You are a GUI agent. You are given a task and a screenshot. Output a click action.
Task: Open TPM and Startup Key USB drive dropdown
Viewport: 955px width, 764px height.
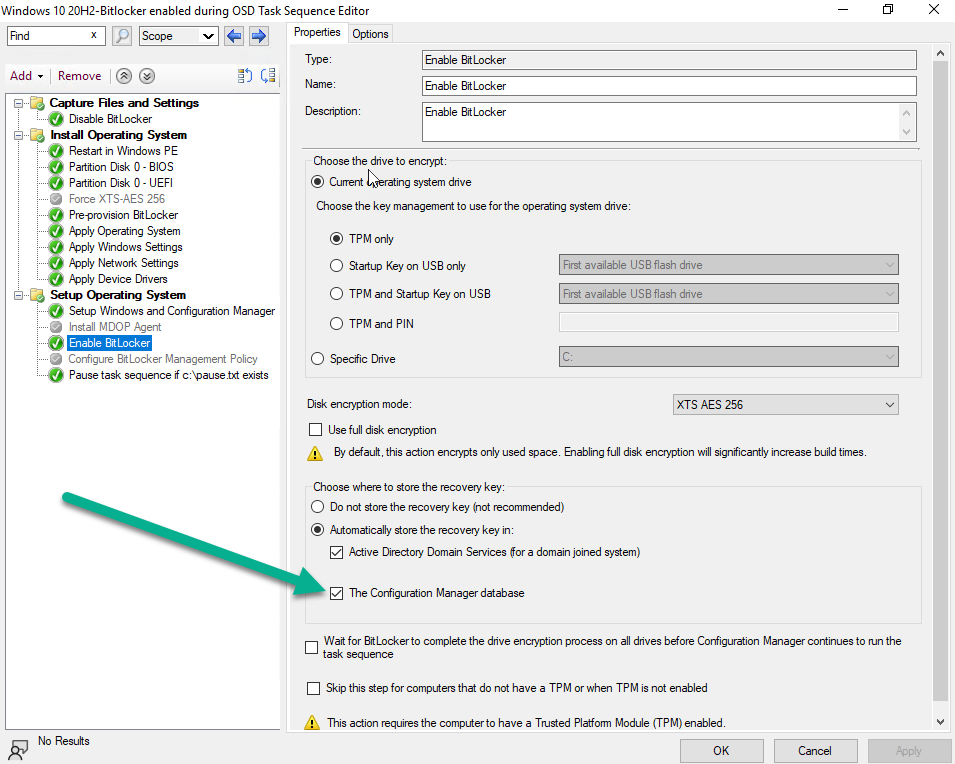coord(728,294)
